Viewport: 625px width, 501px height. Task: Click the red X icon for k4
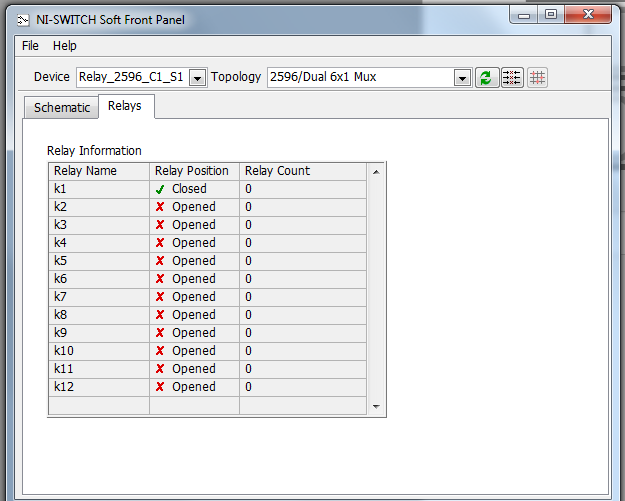(x=160, y=243)
